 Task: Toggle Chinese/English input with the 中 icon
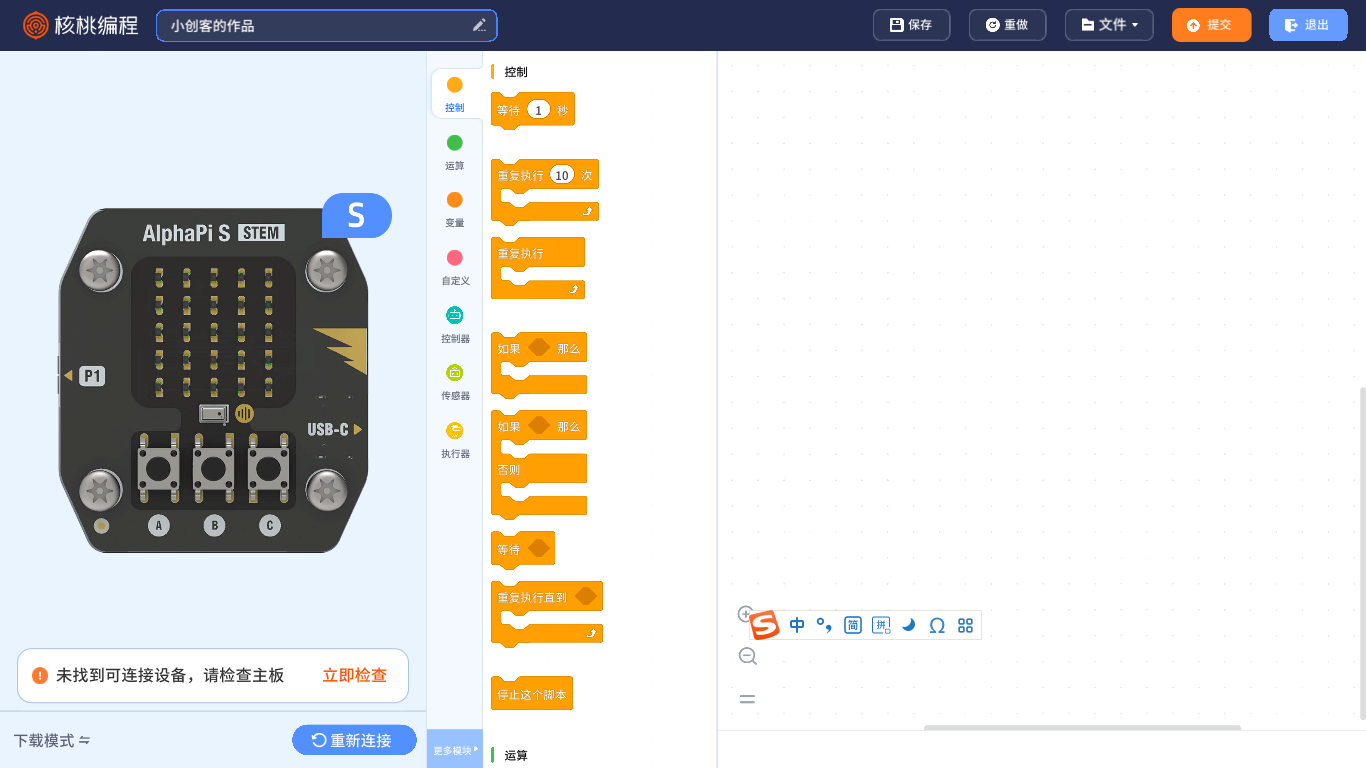coord(795,624)
